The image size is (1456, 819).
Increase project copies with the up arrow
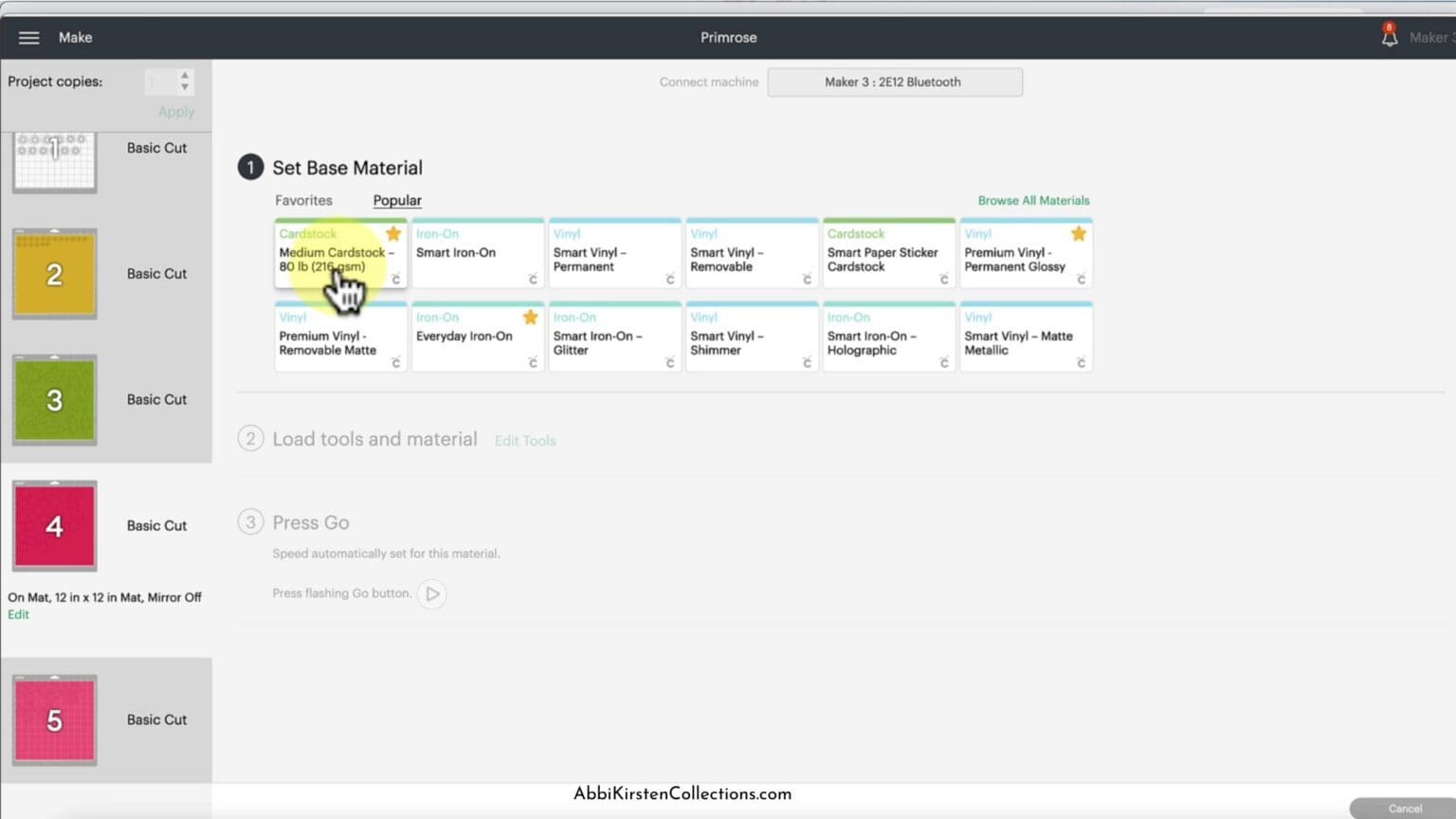coord(185,75)
